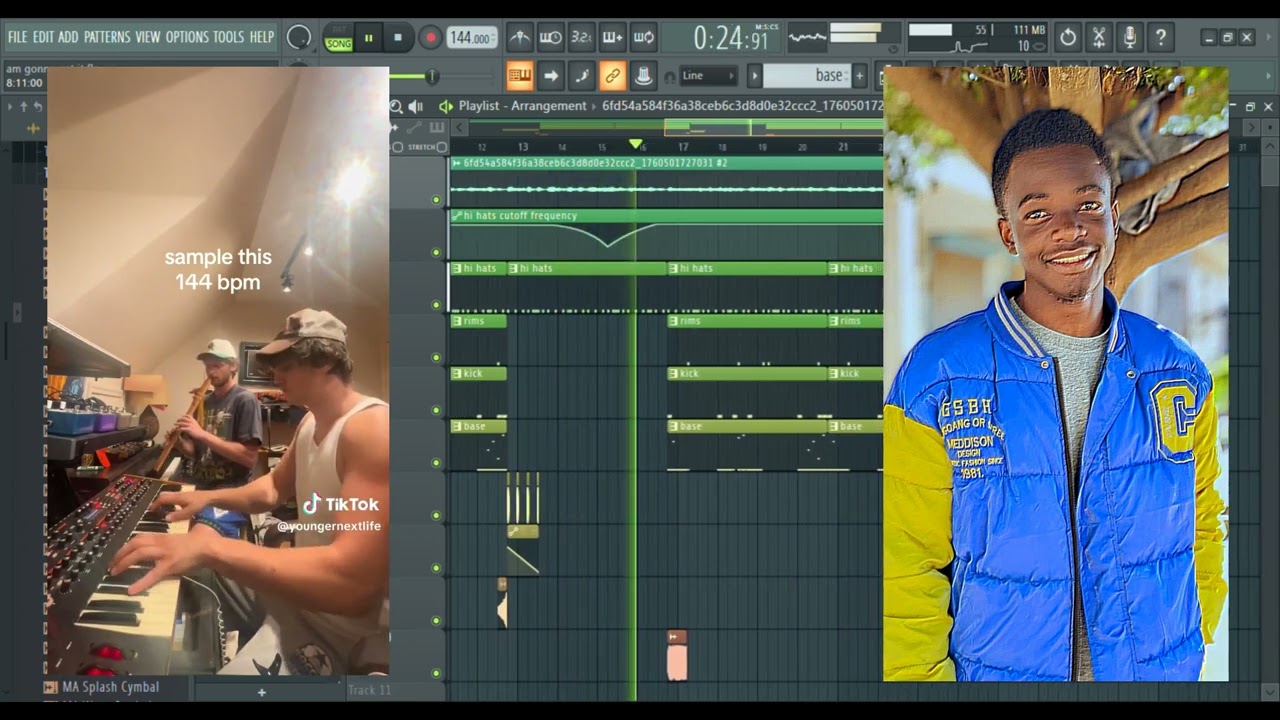Open the pattern selector arrow beside base
The width and height of the screenshot is (1280, 720).
(755, 76)
